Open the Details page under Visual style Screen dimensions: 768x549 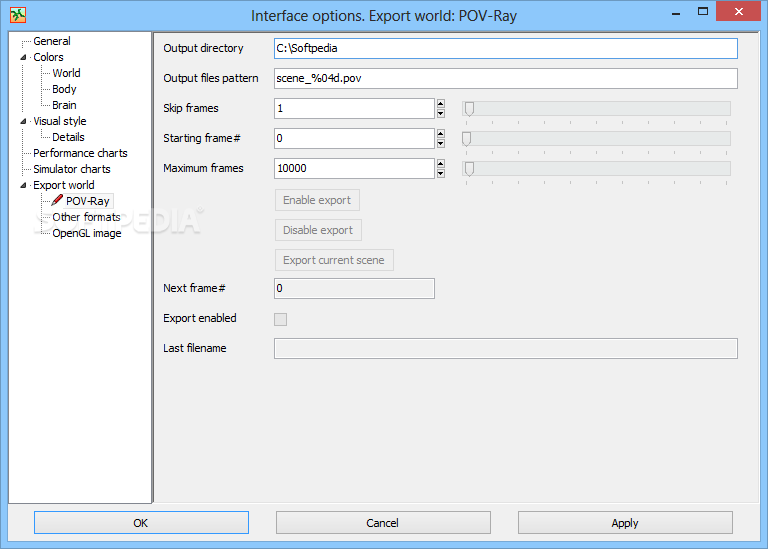(68, 137)
